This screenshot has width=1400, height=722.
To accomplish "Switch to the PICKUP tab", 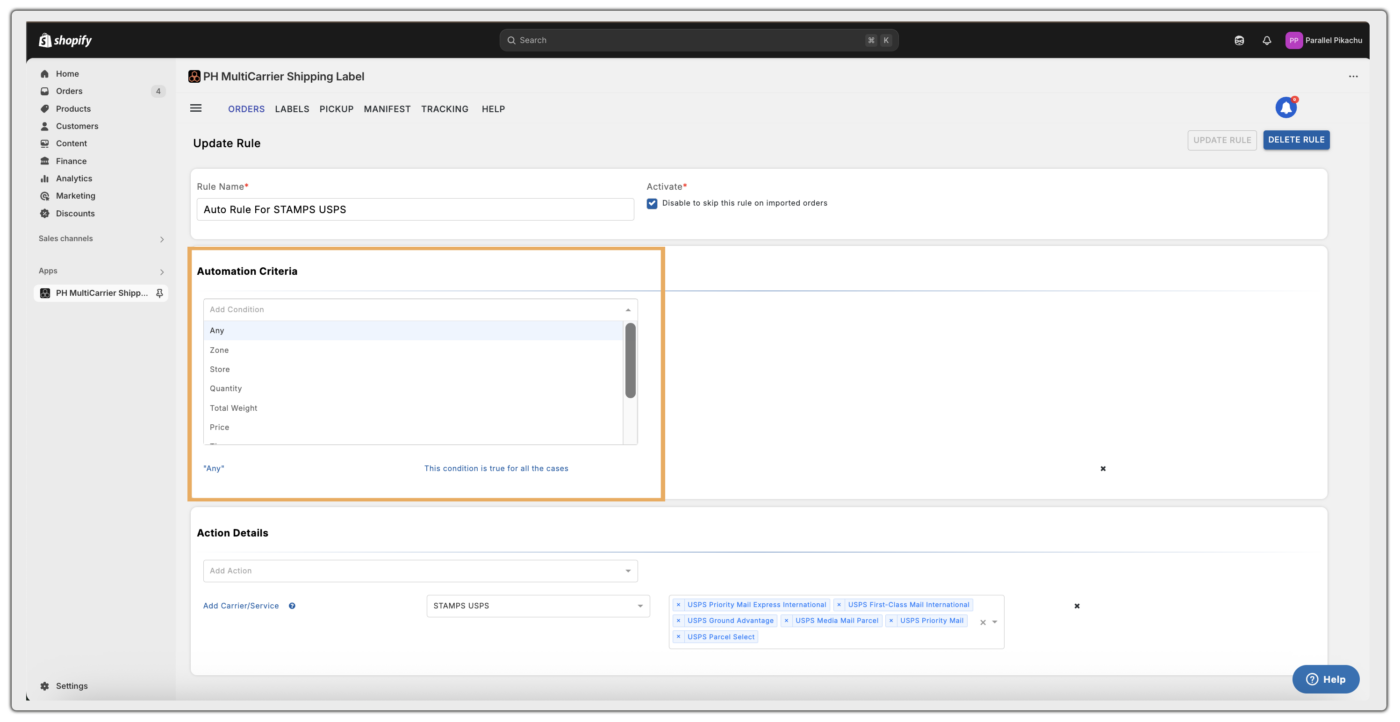I will pyautogui.click(x=337, y=109).
